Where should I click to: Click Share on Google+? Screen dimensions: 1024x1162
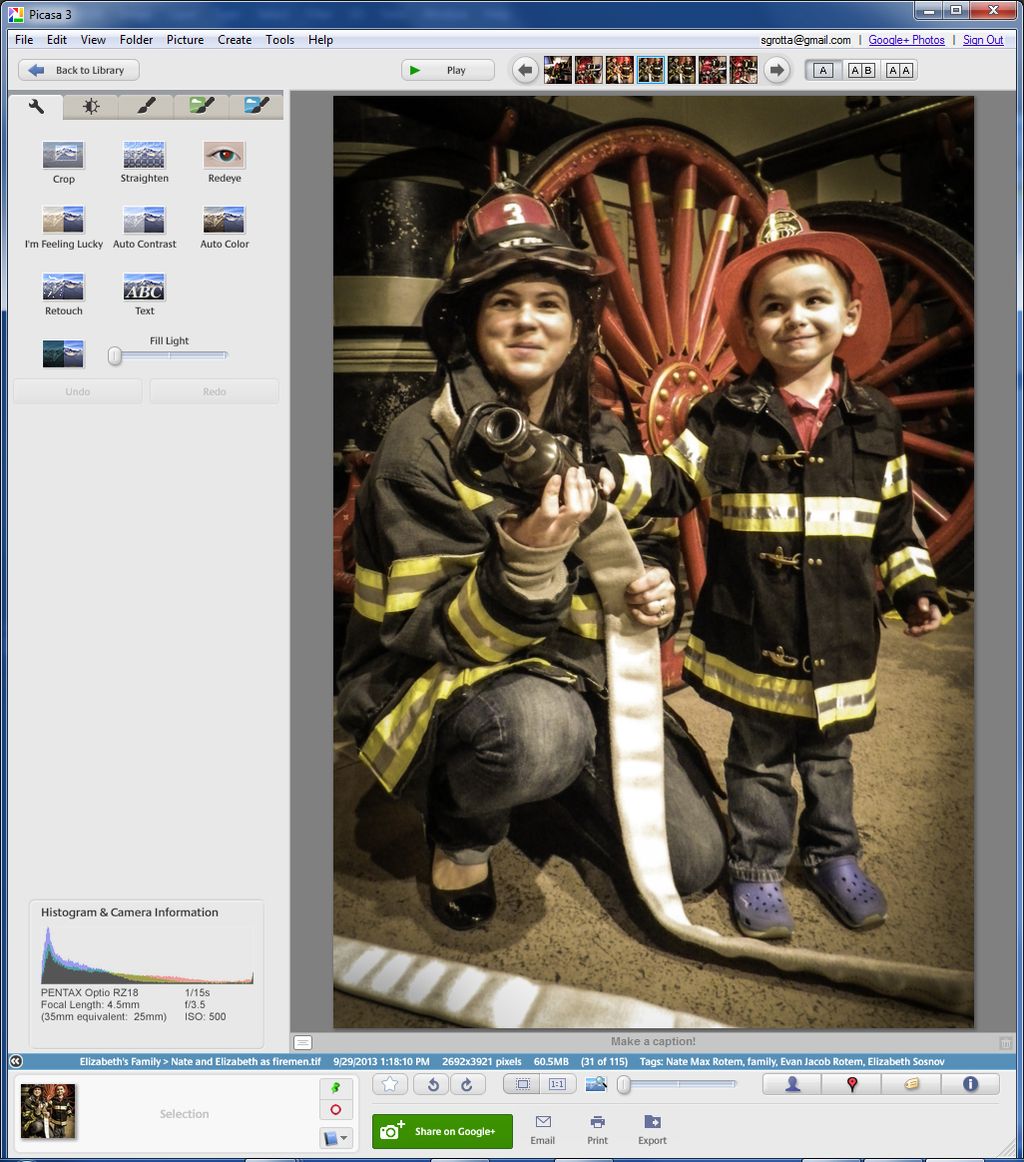click(x=441, y=1131)
